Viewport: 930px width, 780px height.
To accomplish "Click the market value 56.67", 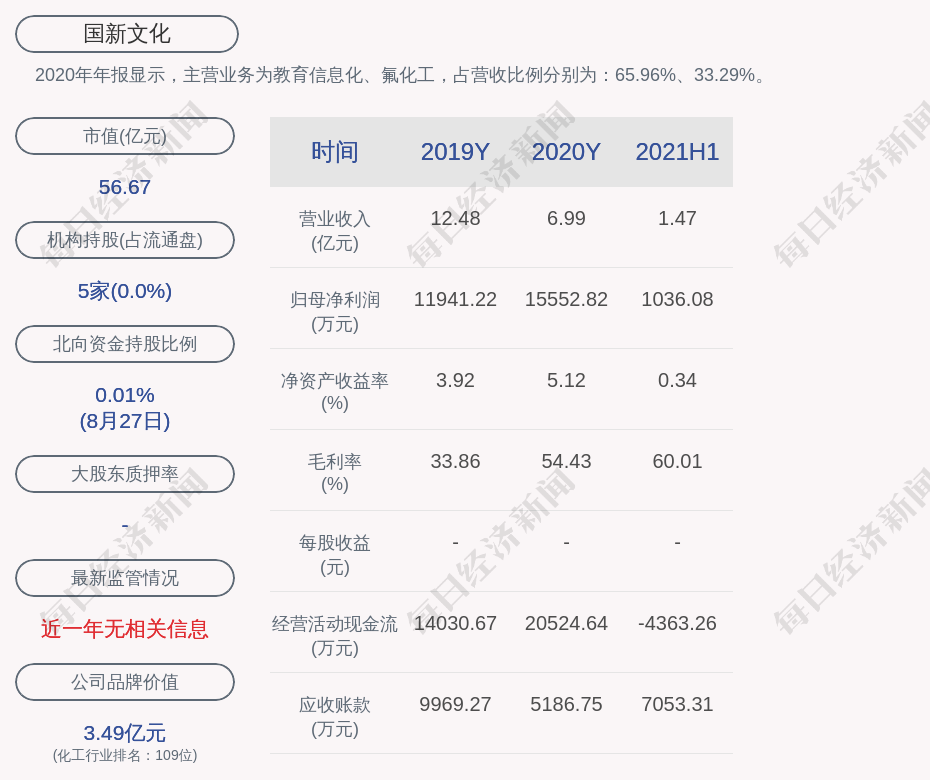I will pyautogui.click(x=125, y=187).
